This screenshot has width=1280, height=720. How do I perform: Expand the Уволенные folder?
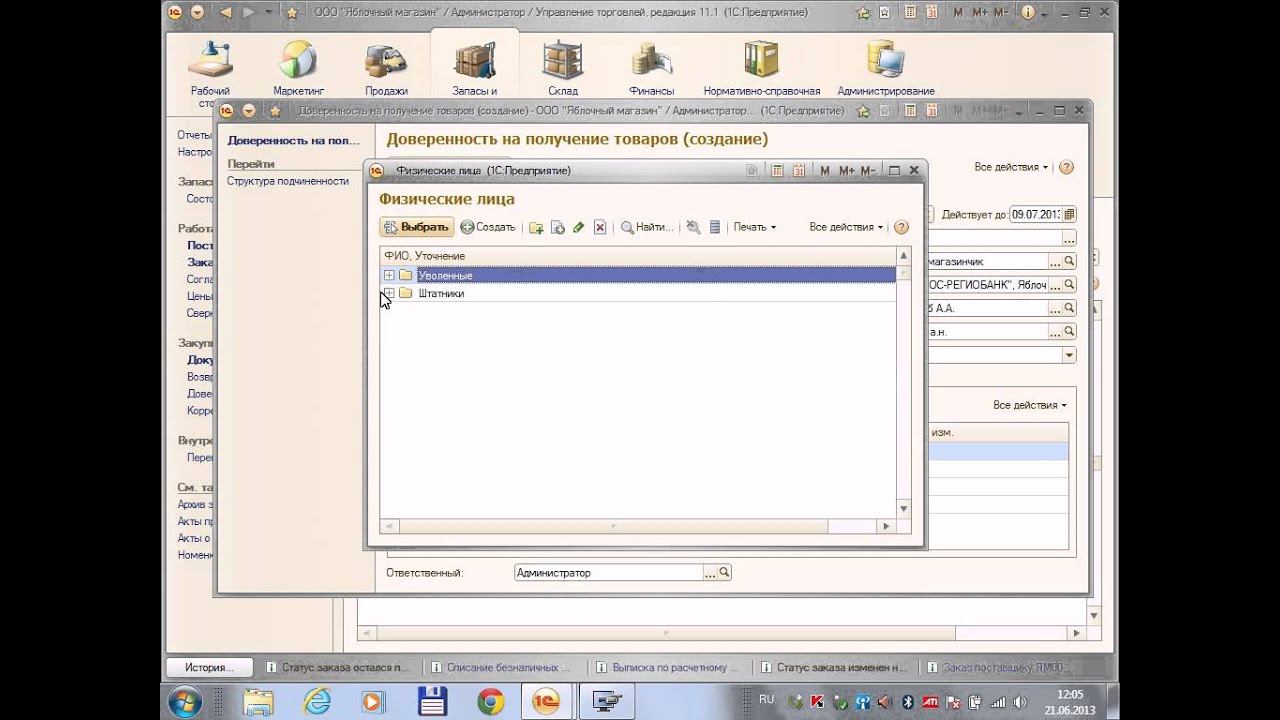click(x=389, y=275)
